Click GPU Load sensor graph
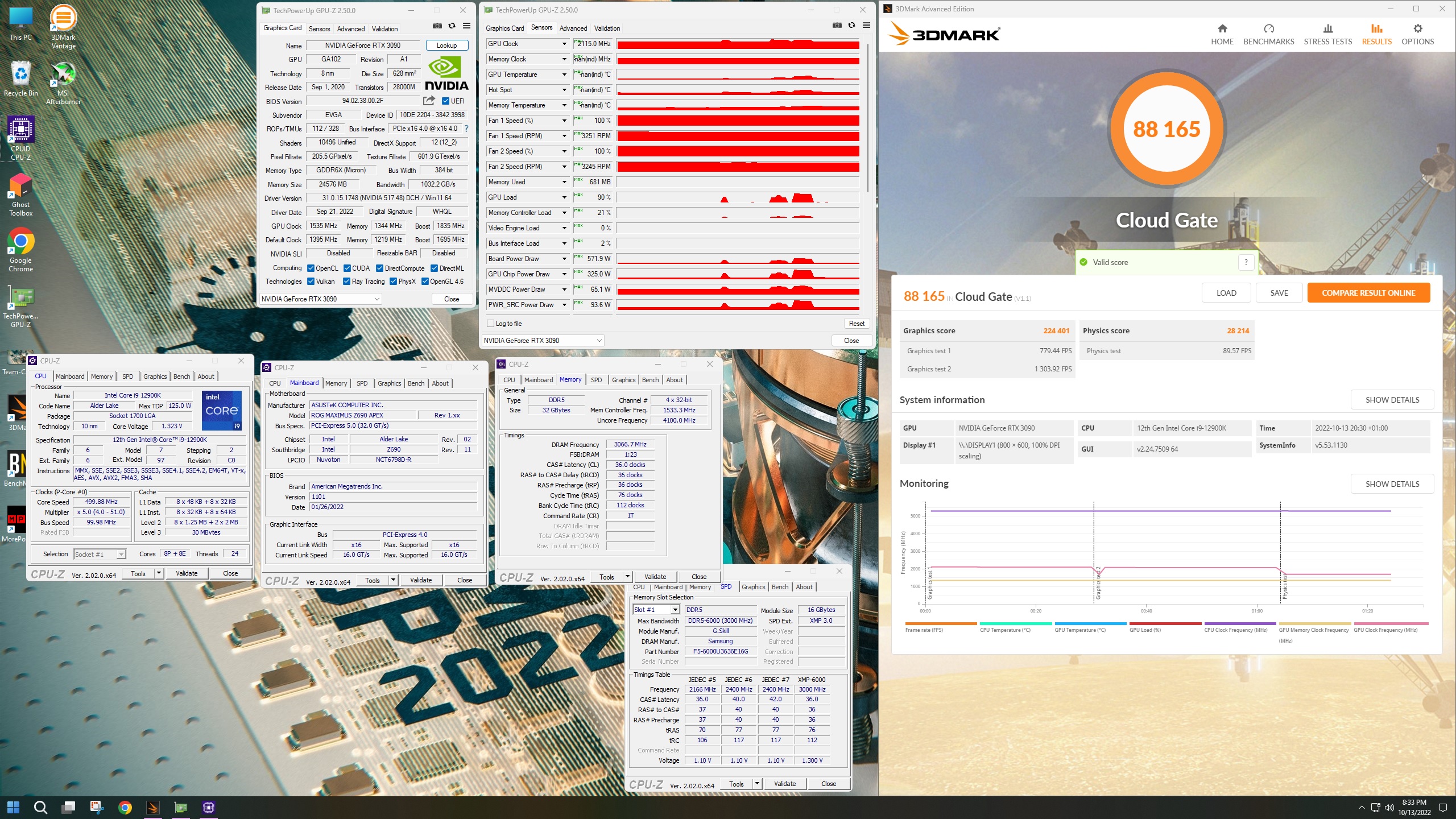Screen dimensions: 1456x819 click(x=738, y=197)
